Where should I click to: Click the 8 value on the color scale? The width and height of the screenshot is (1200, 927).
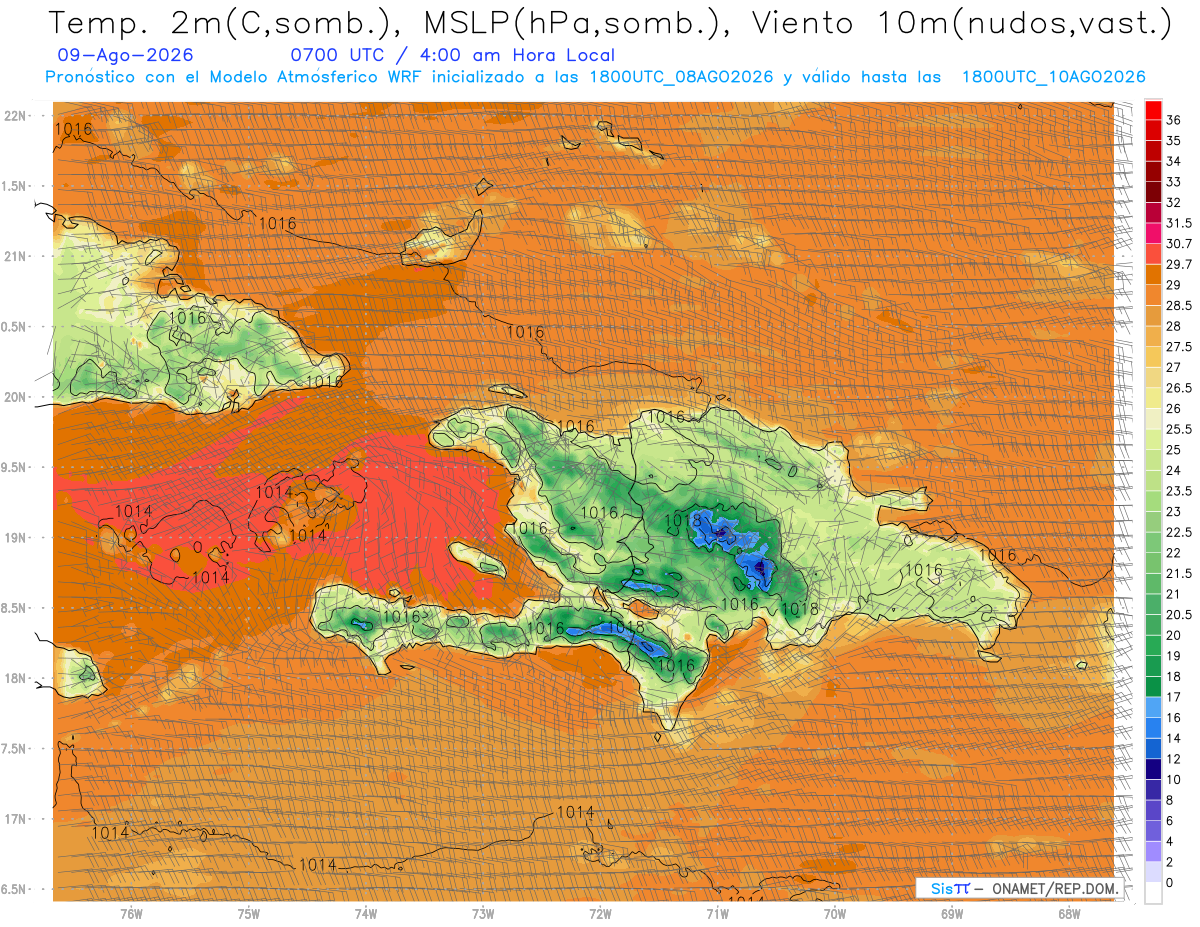click(x=1171, y=800)
